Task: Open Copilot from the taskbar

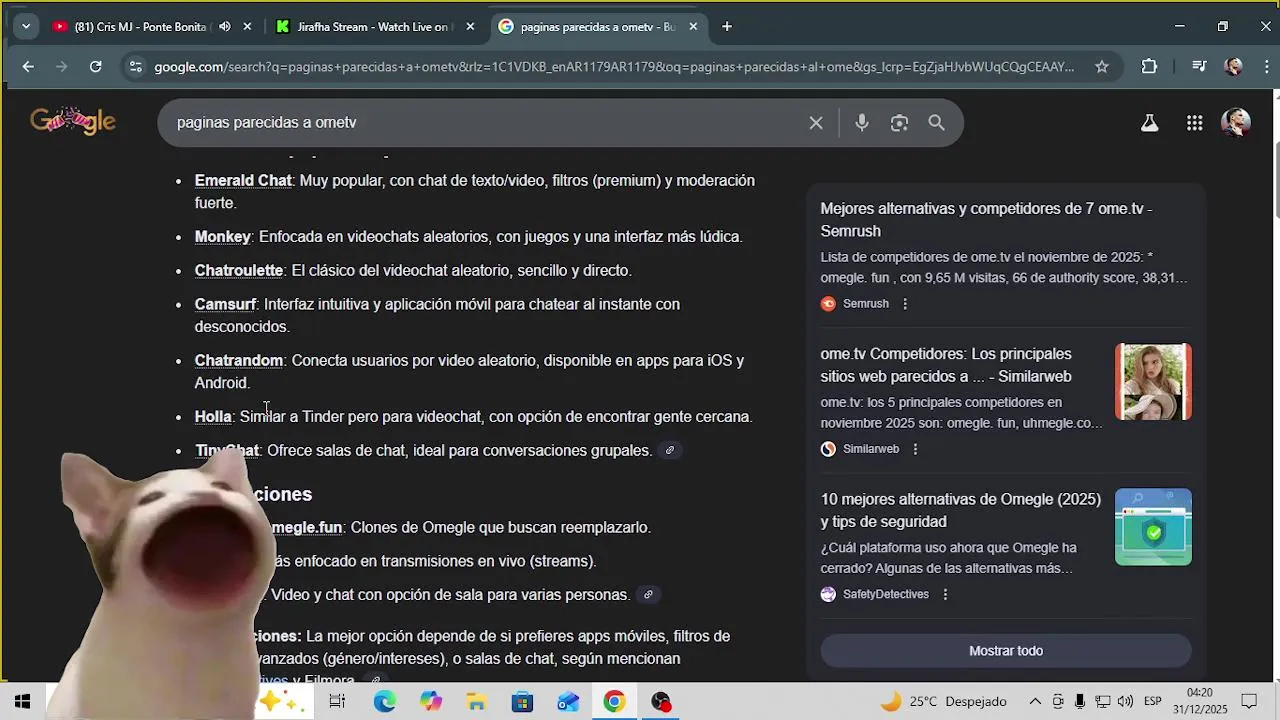Action: [x=431, y=702]
